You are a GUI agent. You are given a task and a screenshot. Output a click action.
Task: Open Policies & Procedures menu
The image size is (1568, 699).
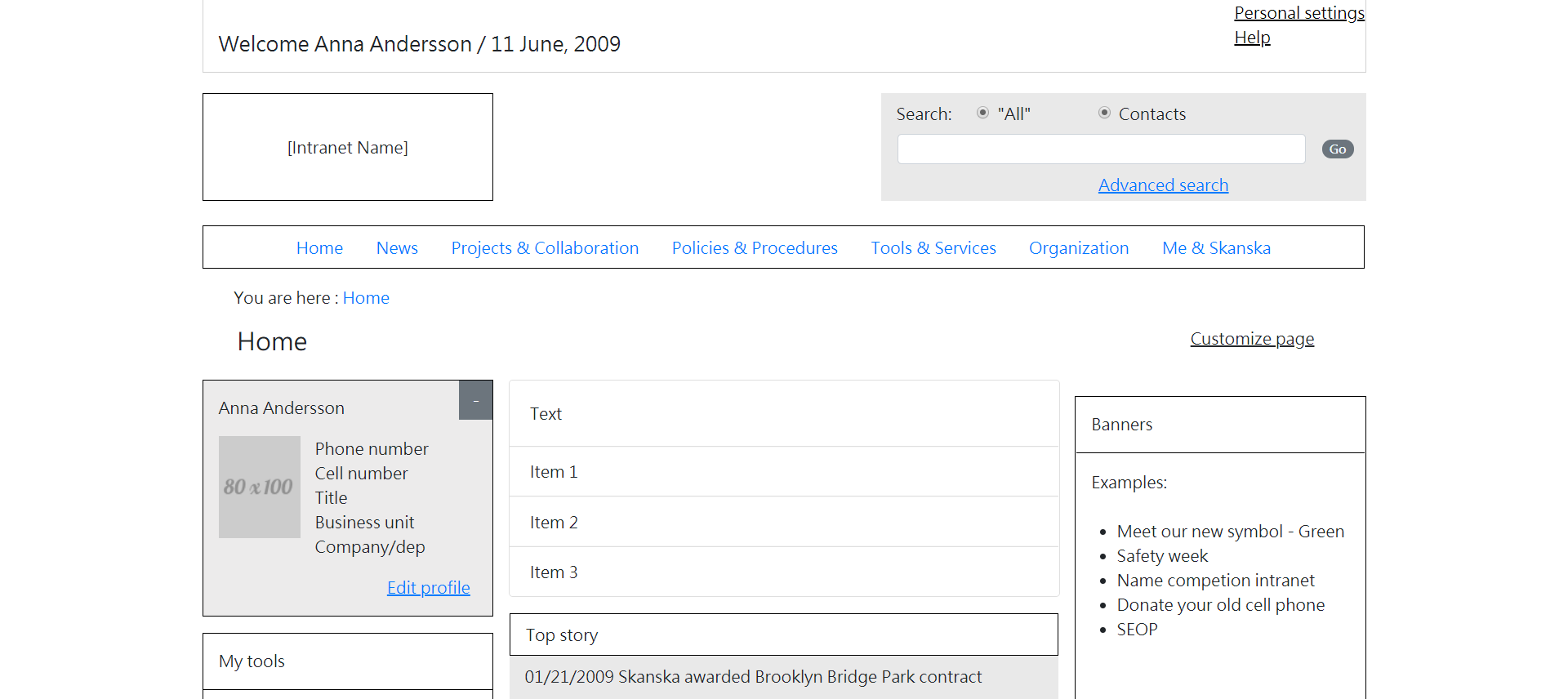coord(755,248)
